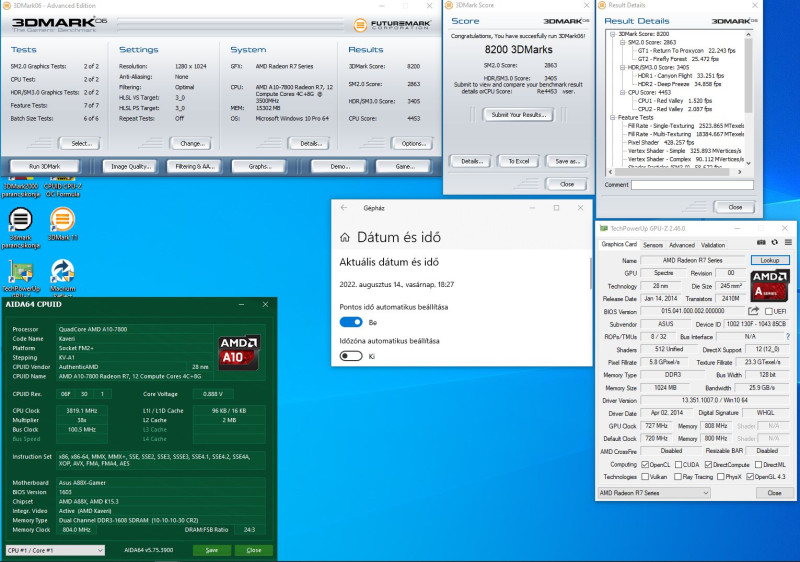The width and height of the screenshot is (800, 562).
Task: Click the BIOS export icon in GPU-Z
Action: (753, 311)
